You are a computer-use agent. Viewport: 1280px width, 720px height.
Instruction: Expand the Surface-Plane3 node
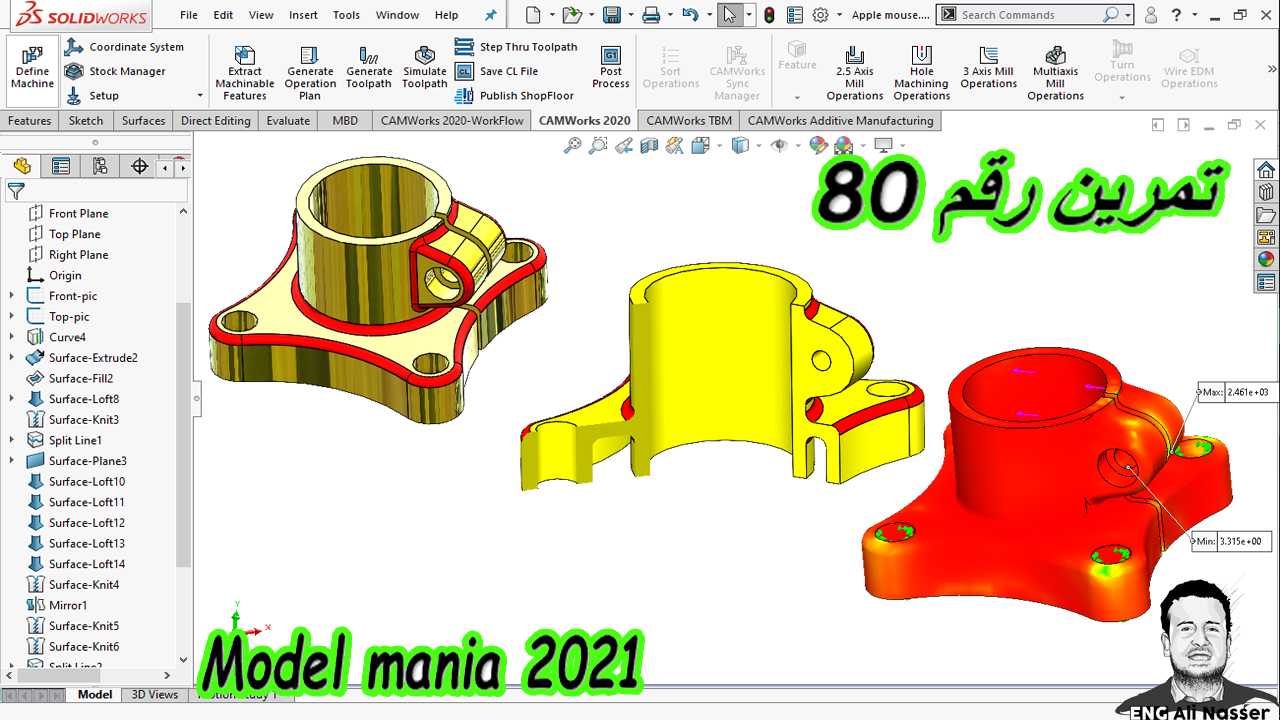[x=12, y=461]
